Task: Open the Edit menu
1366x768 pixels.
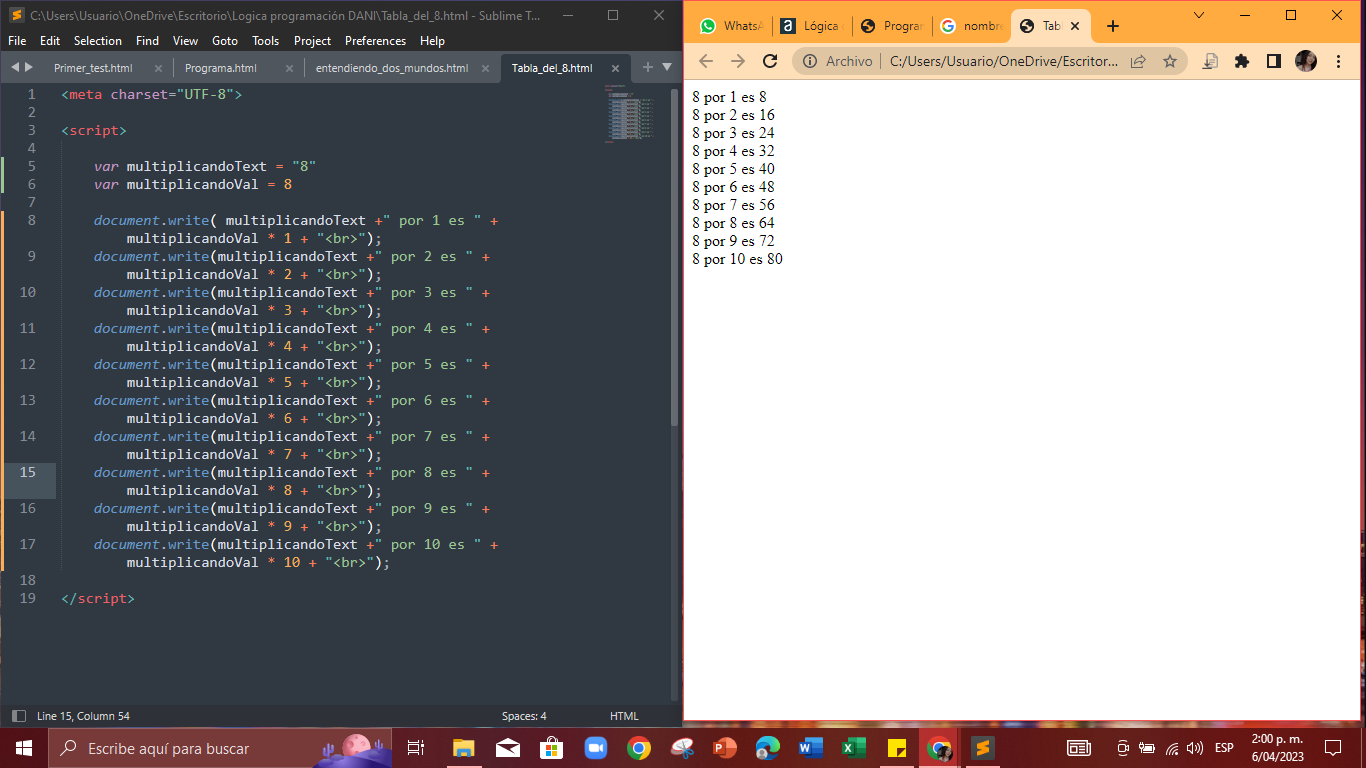Action: [50, 41]
